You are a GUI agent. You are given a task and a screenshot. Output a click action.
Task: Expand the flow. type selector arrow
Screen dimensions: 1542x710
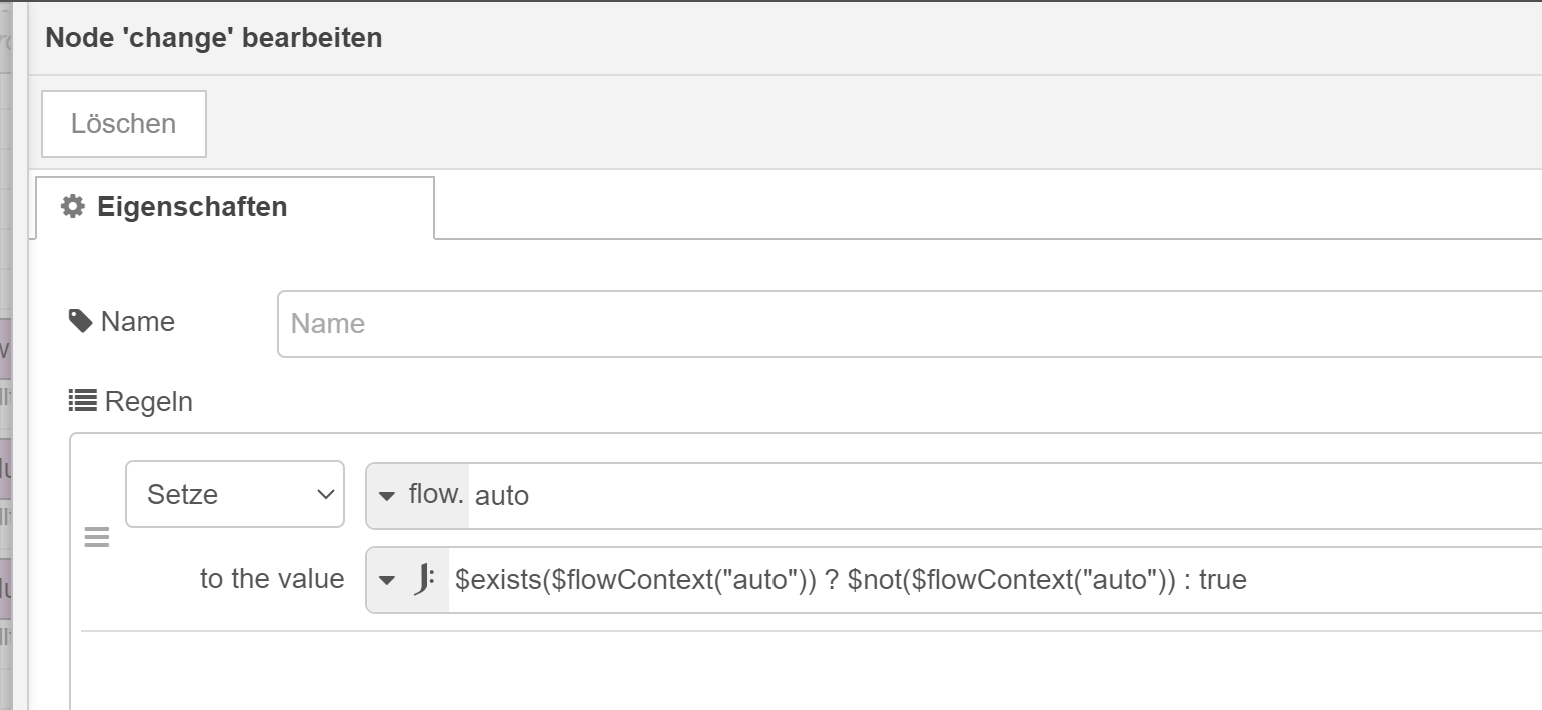pos(387,495)
